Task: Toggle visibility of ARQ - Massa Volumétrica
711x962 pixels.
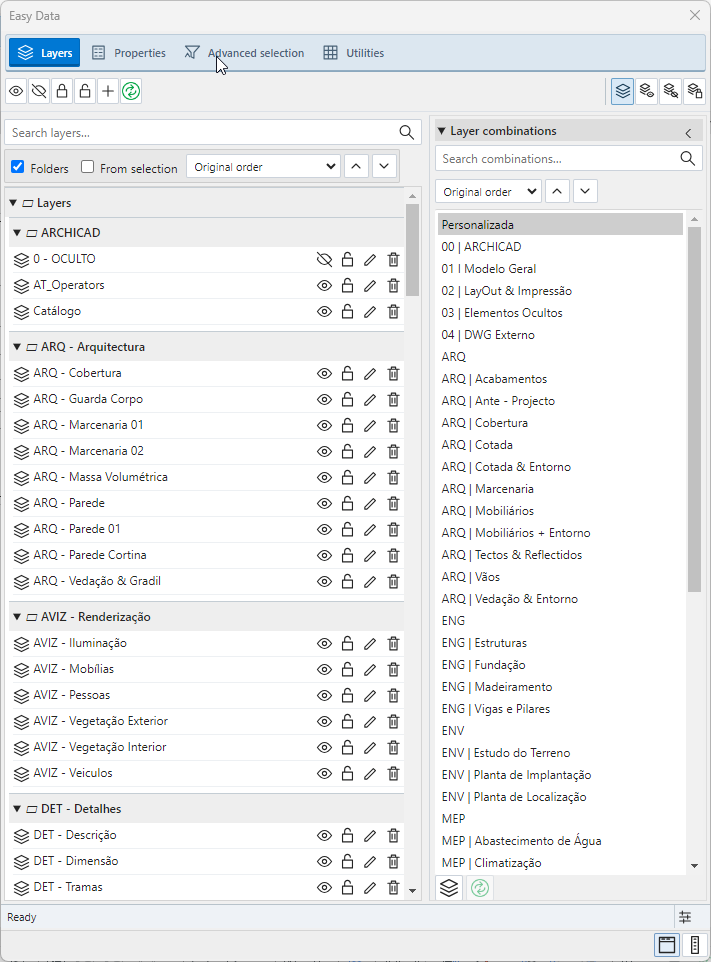Action: pyautogui.click(x=324, y=477)
